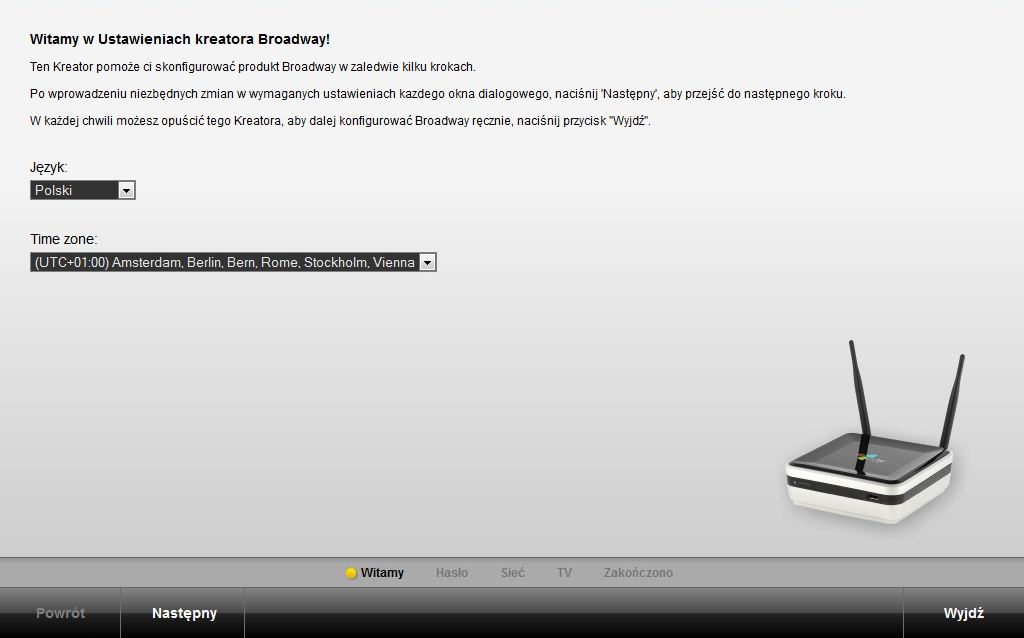Click the Time zone: label

(63, 239)
